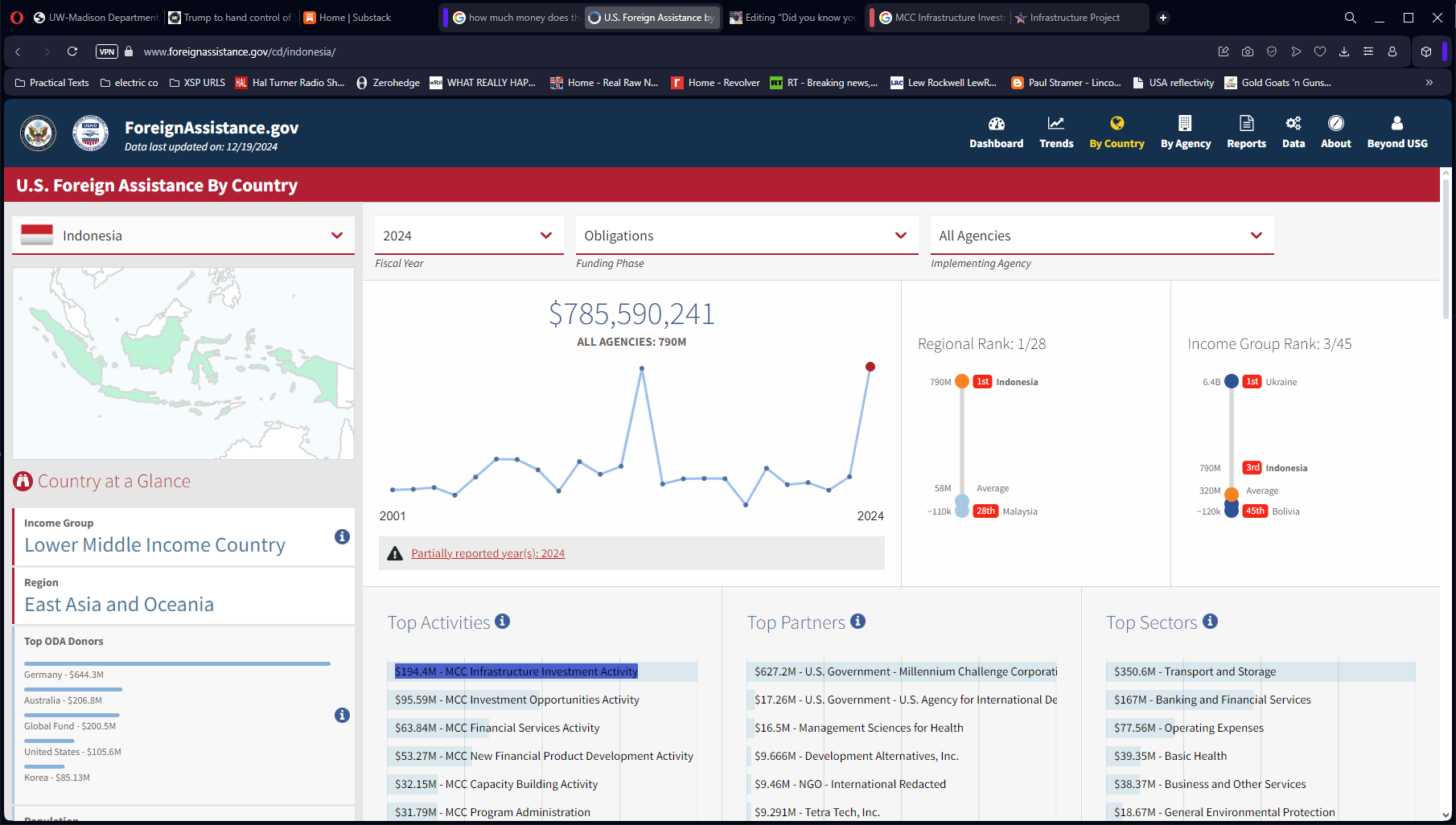Viewport: 1456px width, 825px height.
Task: Switch to the Editing Did you know tab
Action: tap(793, 18)
